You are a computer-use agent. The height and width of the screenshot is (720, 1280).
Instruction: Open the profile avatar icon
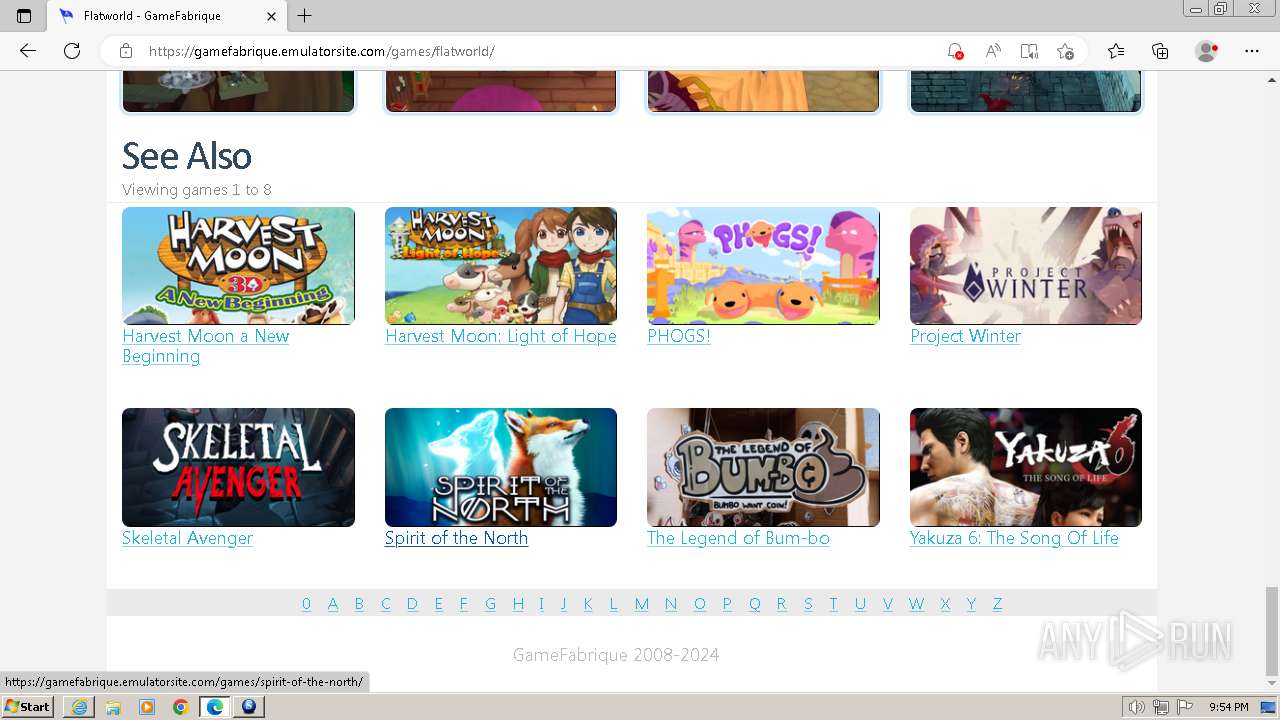tap(1207, 51)
